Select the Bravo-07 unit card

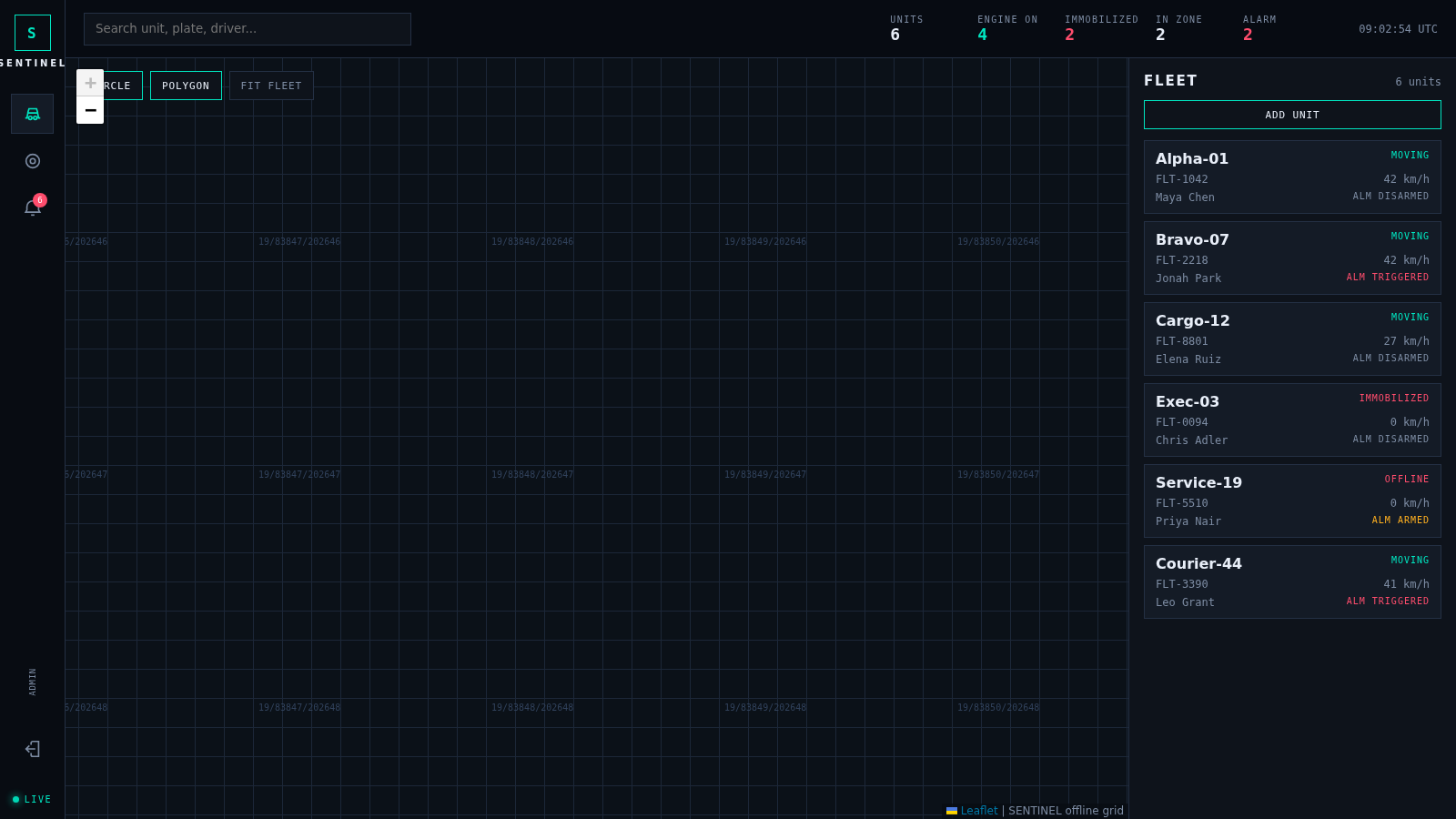(x=1292, y=258)
